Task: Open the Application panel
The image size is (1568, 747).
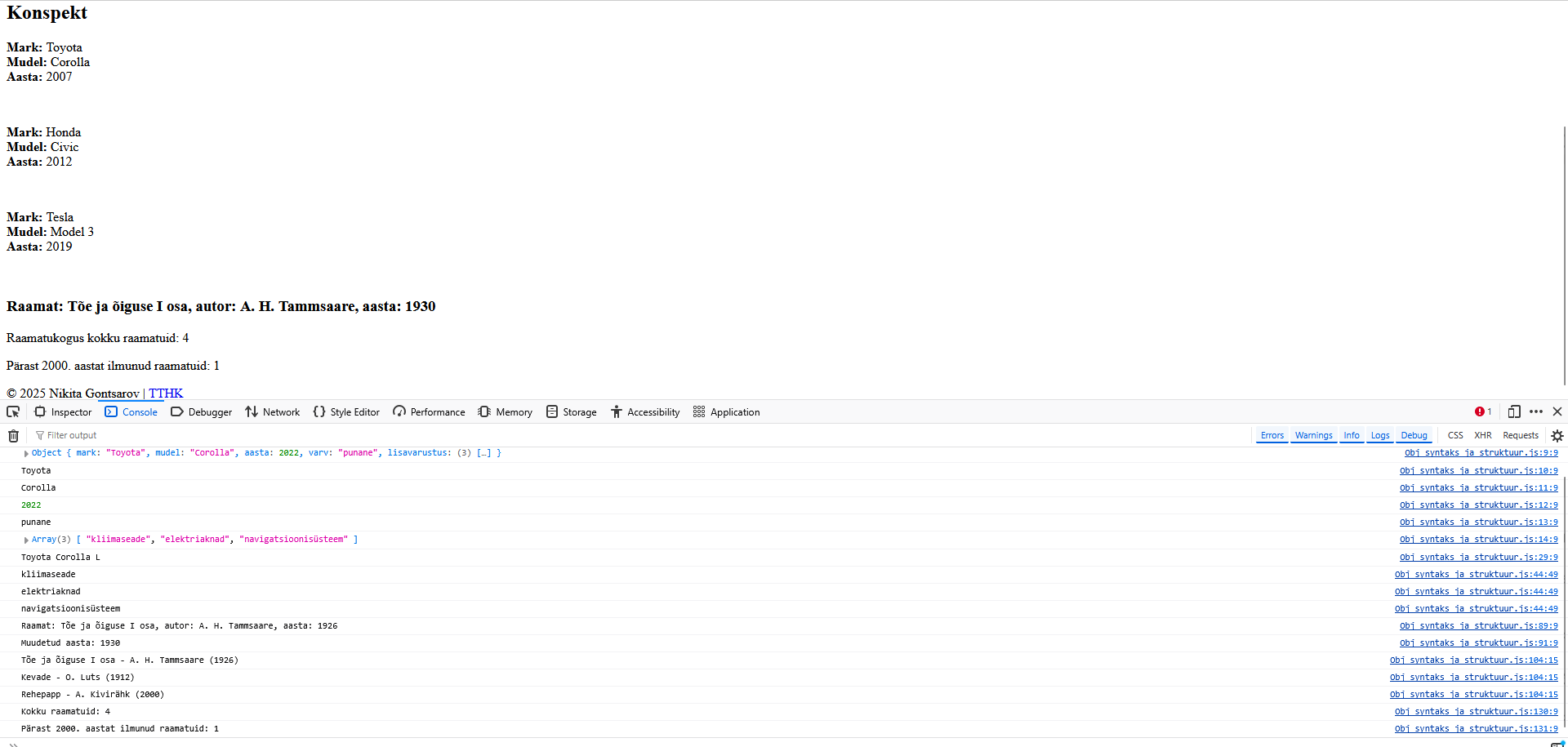Action: click(x=726, y=412)
